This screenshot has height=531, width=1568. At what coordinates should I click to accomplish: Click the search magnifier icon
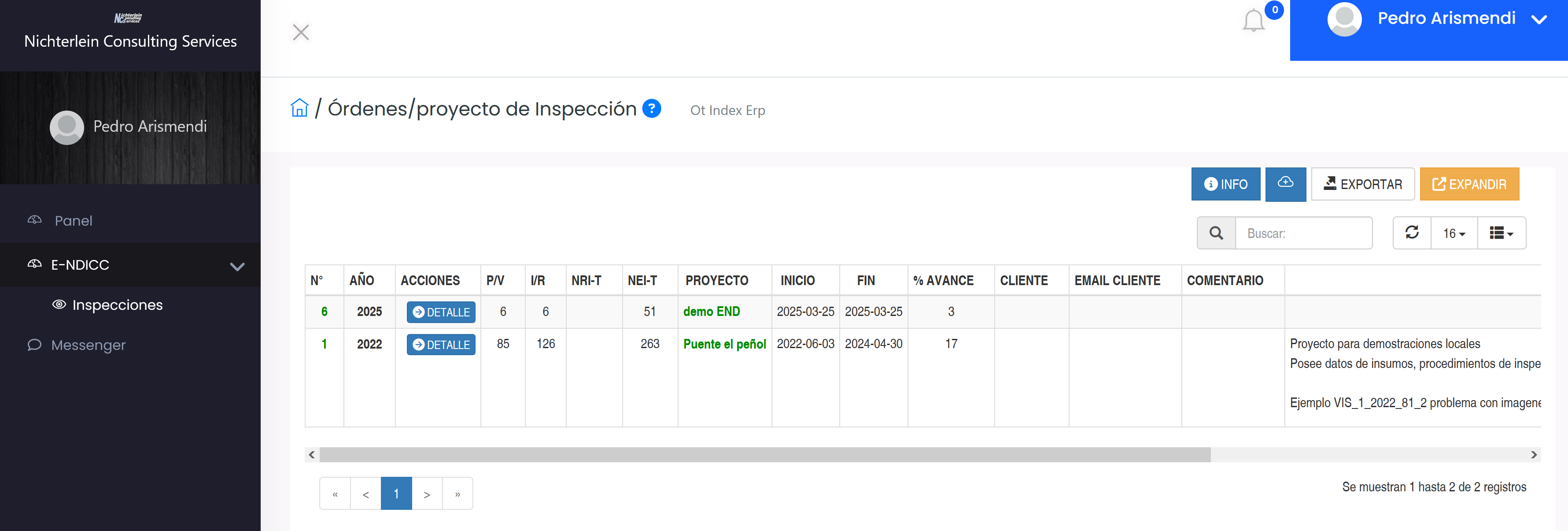1216,233
